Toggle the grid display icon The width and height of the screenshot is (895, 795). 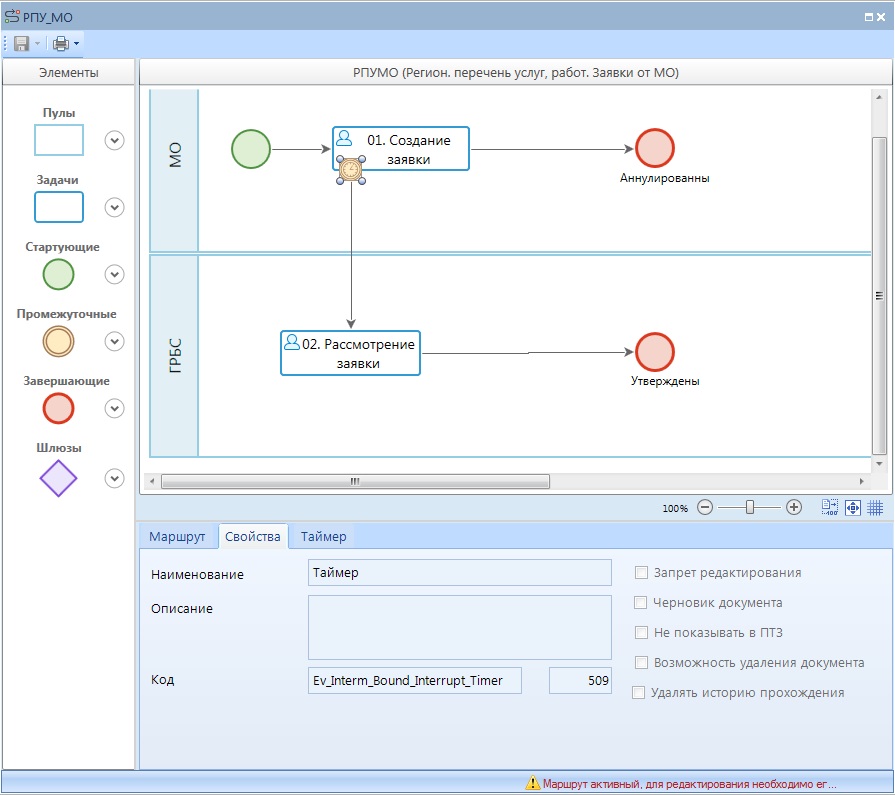875,507
